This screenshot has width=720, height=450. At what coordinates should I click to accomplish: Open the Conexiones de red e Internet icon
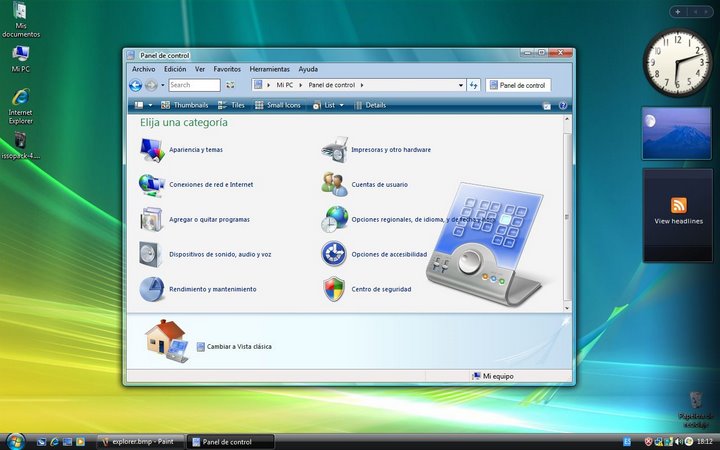point(152,185)
